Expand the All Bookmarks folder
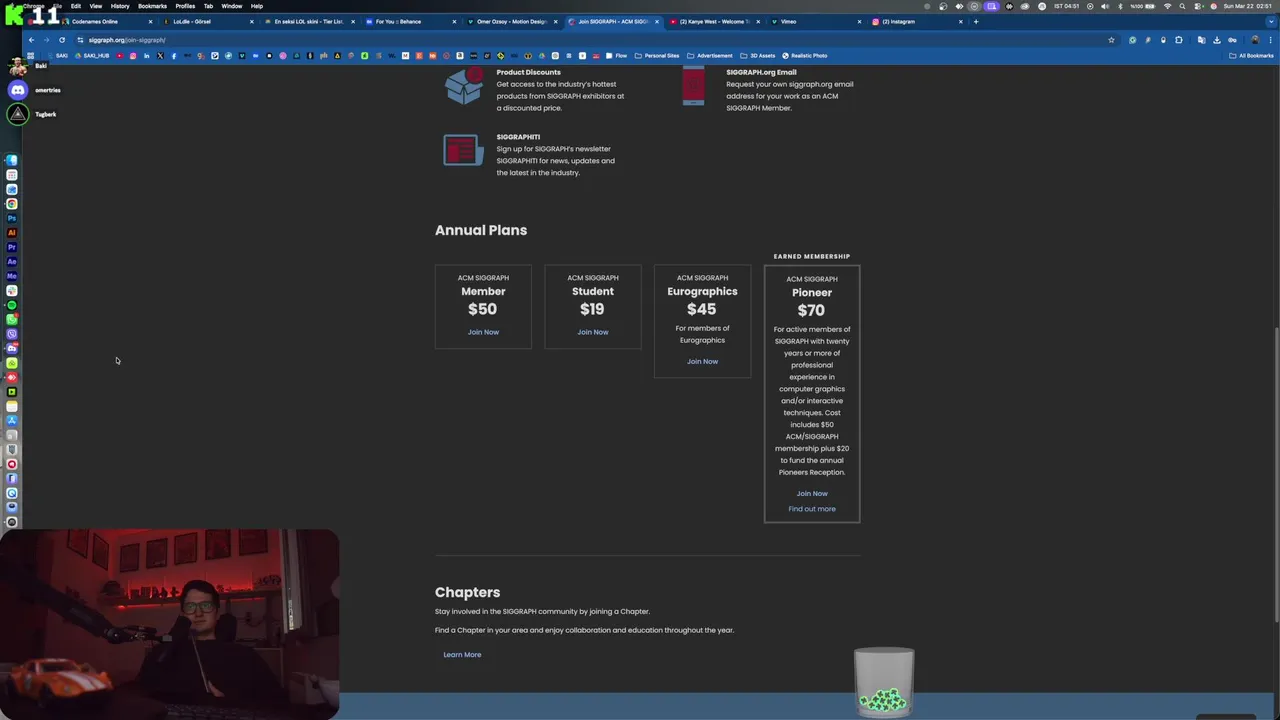 pyautogui.click(x=1251, y=56)
